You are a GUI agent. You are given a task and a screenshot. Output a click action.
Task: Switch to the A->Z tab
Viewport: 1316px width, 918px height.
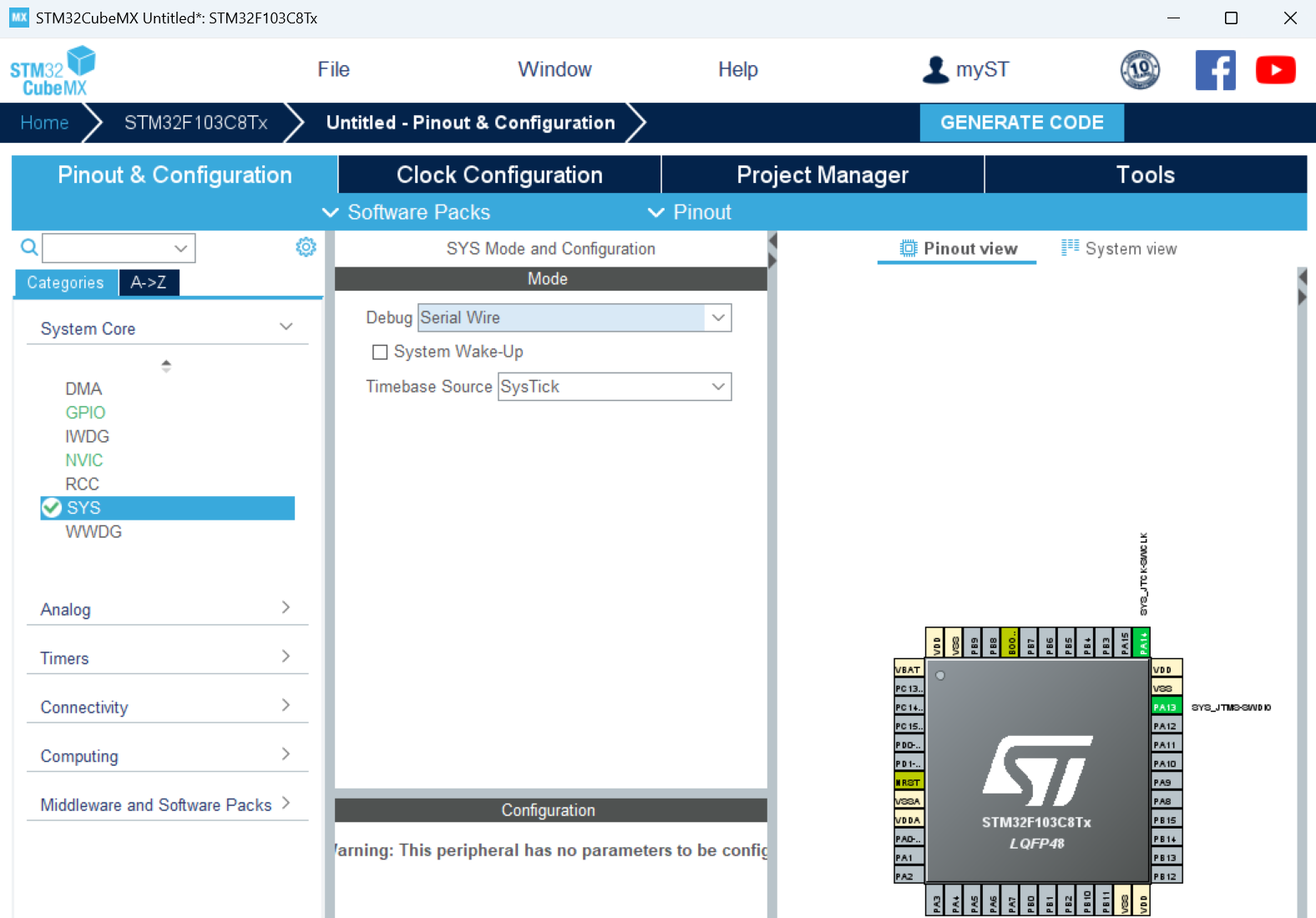click(x=149, y=282)
